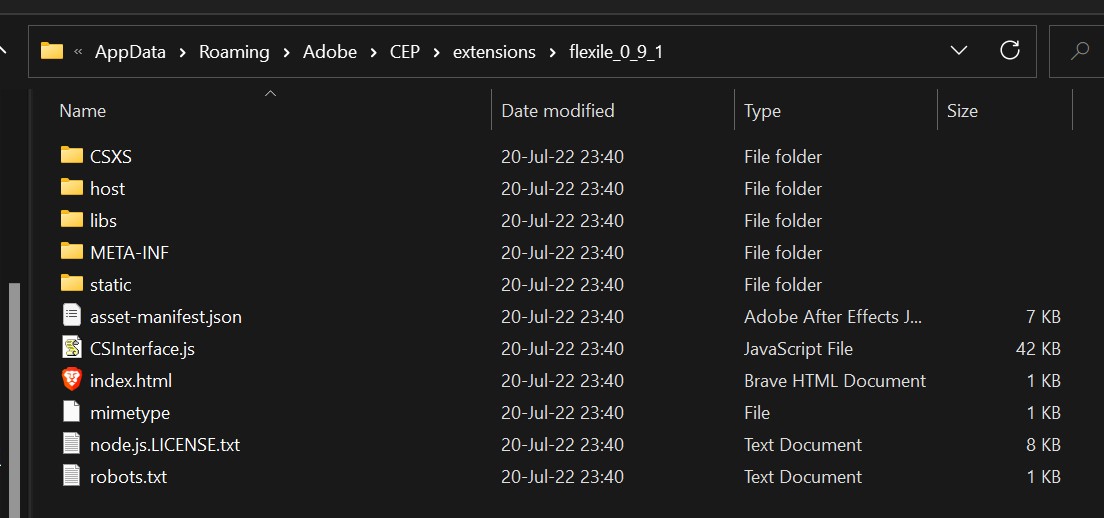Click the Type column header
This screenshot has width=1104, height=518.
762,110
